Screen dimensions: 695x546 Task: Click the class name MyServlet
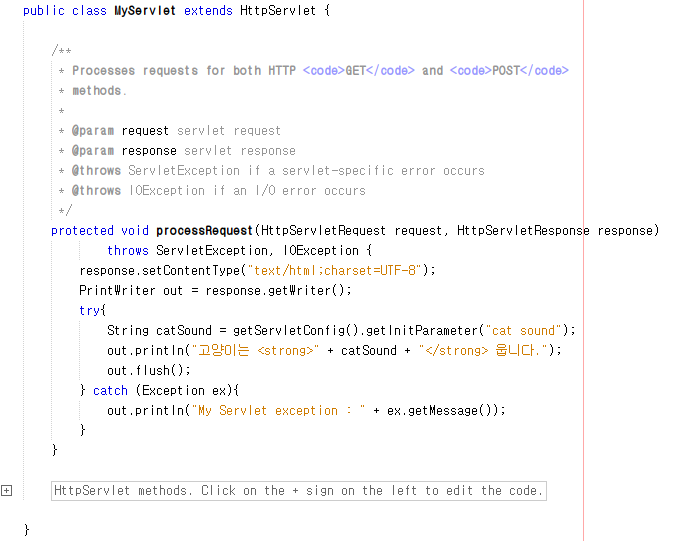(145, 11)
